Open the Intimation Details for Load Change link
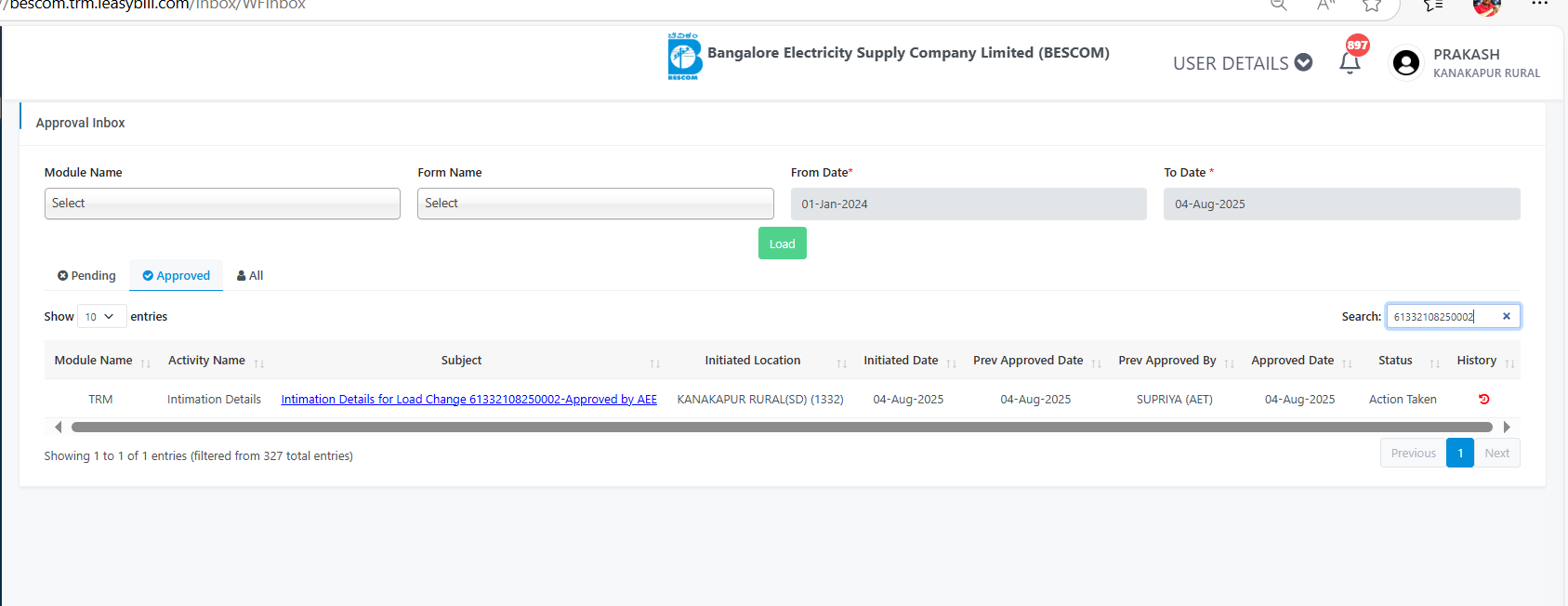 [x=468, y=400]
